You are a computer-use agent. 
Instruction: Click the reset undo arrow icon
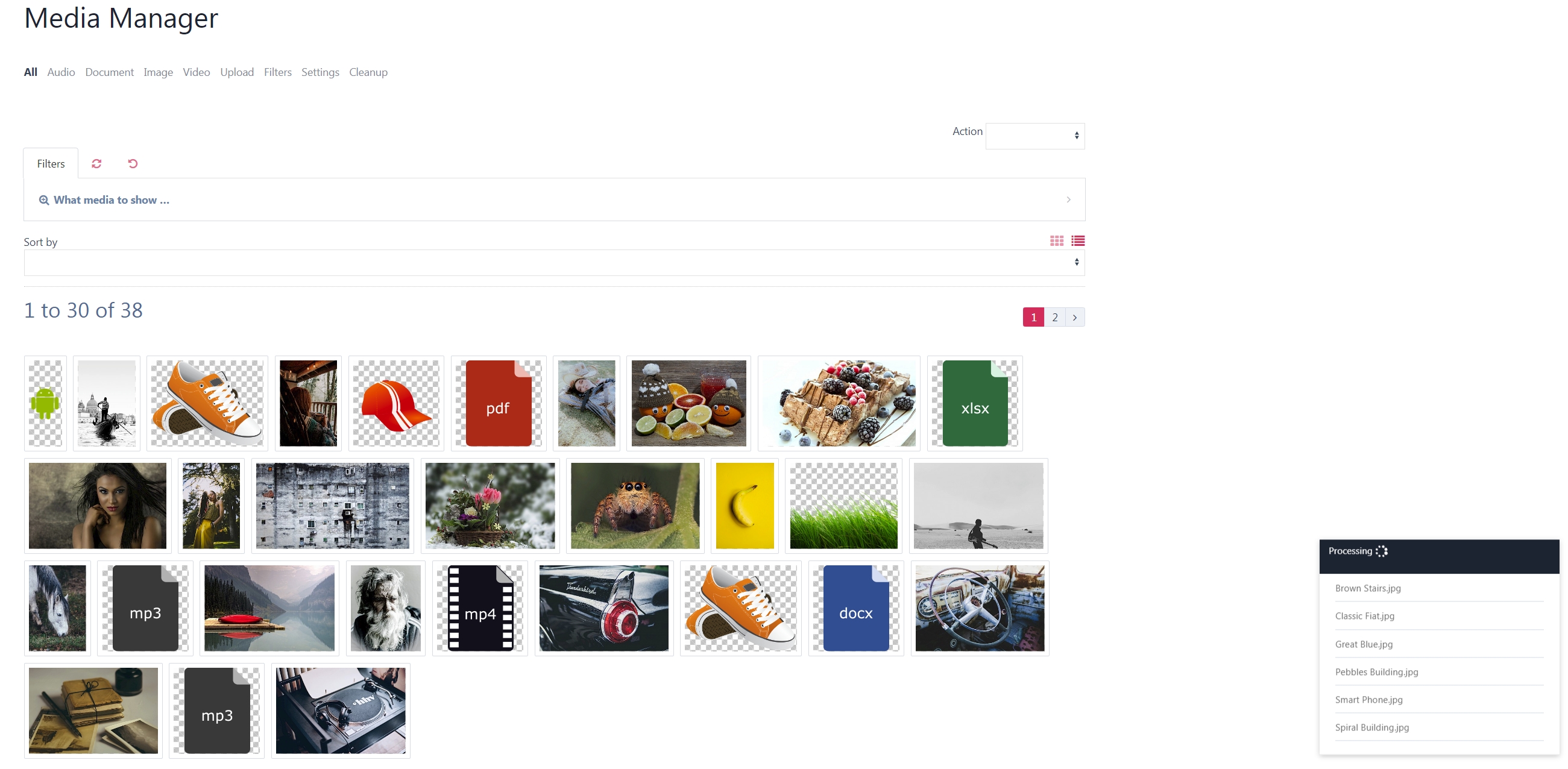click(133, 164)
